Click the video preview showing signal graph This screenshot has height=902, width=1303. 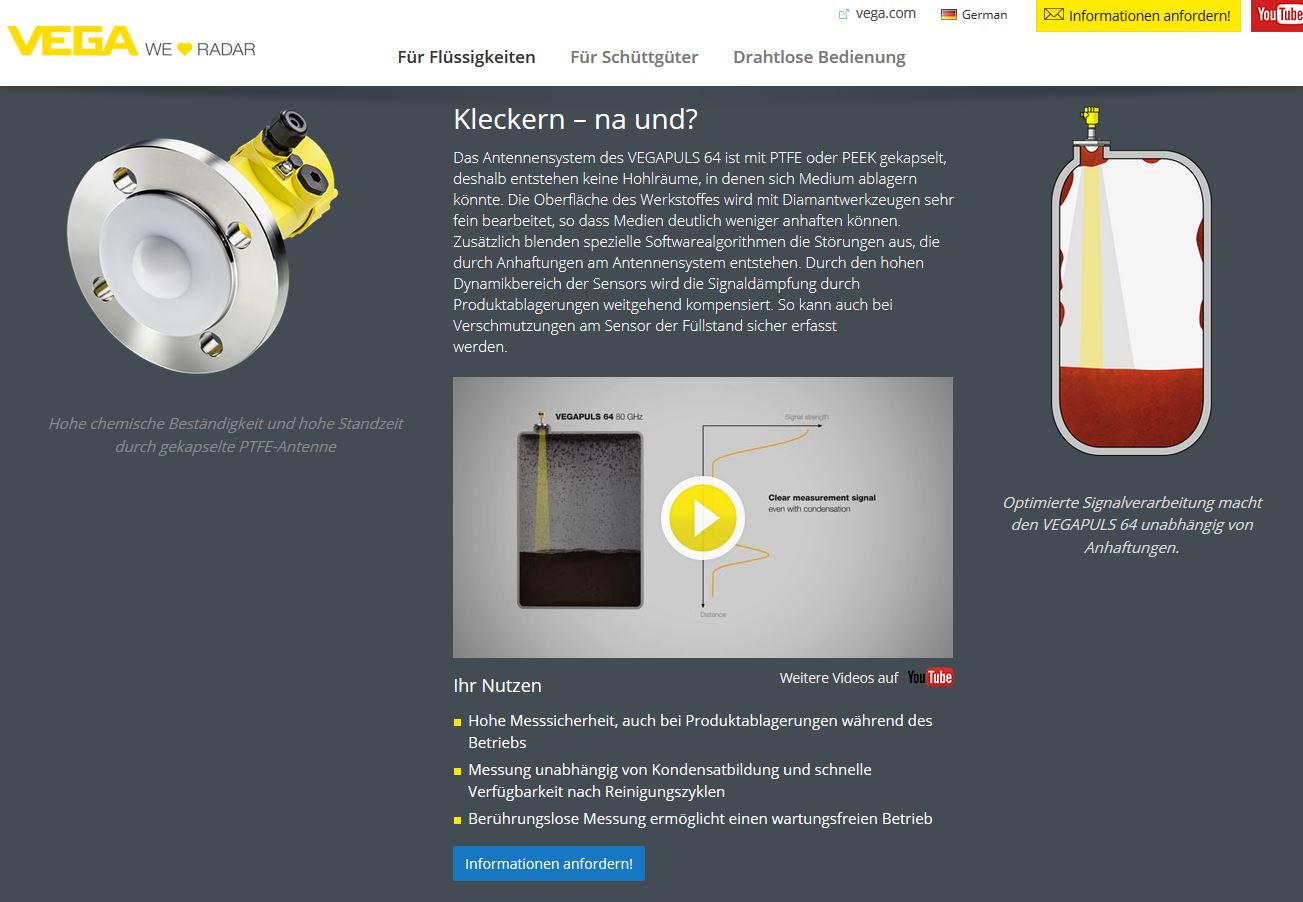tap(703, 517)
